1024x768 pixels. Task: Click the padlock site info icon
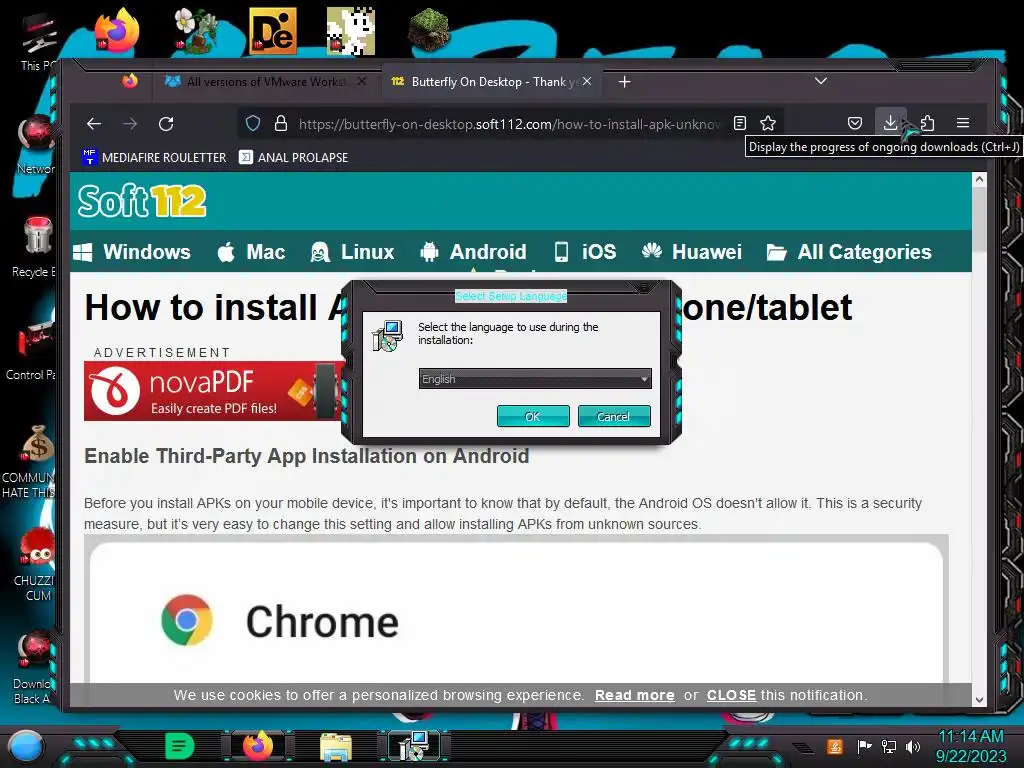(x=281, y=123)
